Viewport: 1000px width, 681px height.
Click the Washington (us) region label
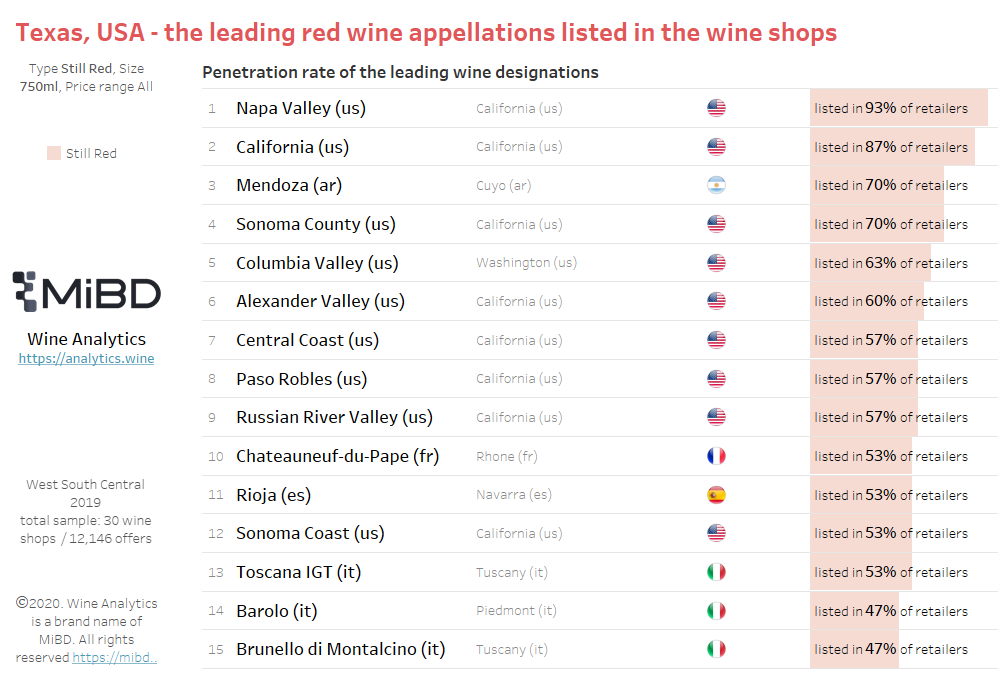point(526,263)
